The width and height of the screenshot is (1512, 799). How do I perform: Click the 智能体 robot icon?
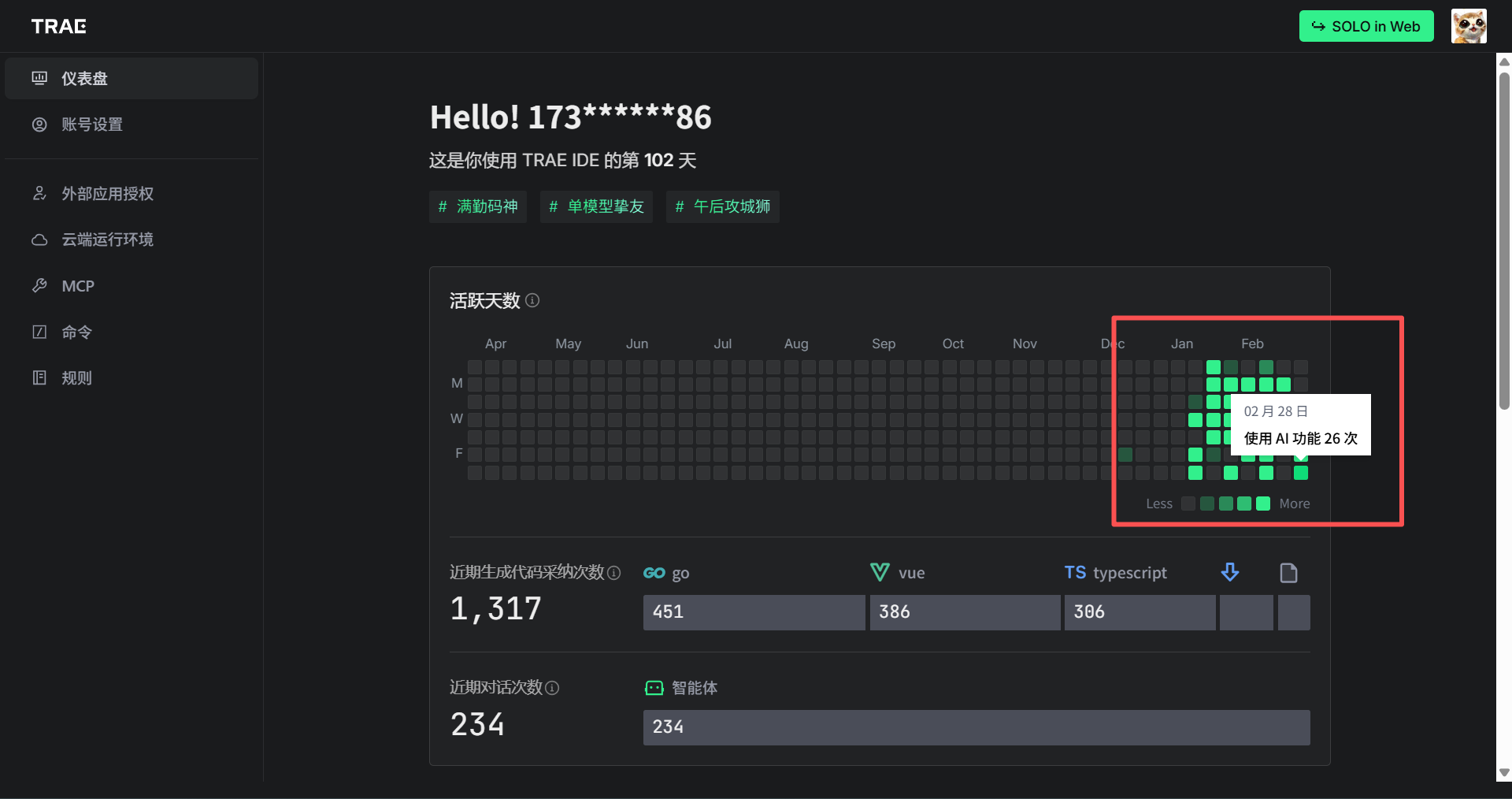[x=654, y=688]
